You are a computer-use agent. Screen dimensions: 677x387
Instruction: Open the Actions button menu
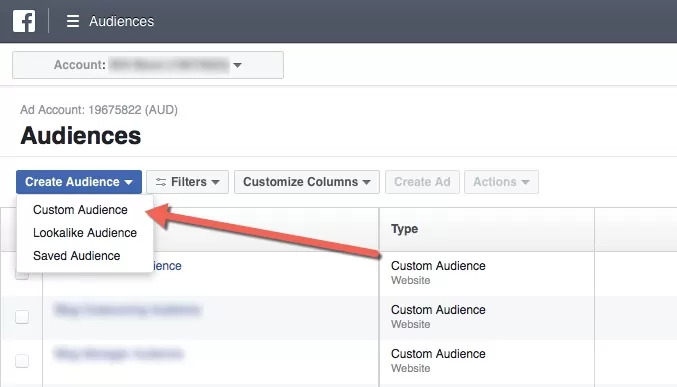[x=501, y=182]
